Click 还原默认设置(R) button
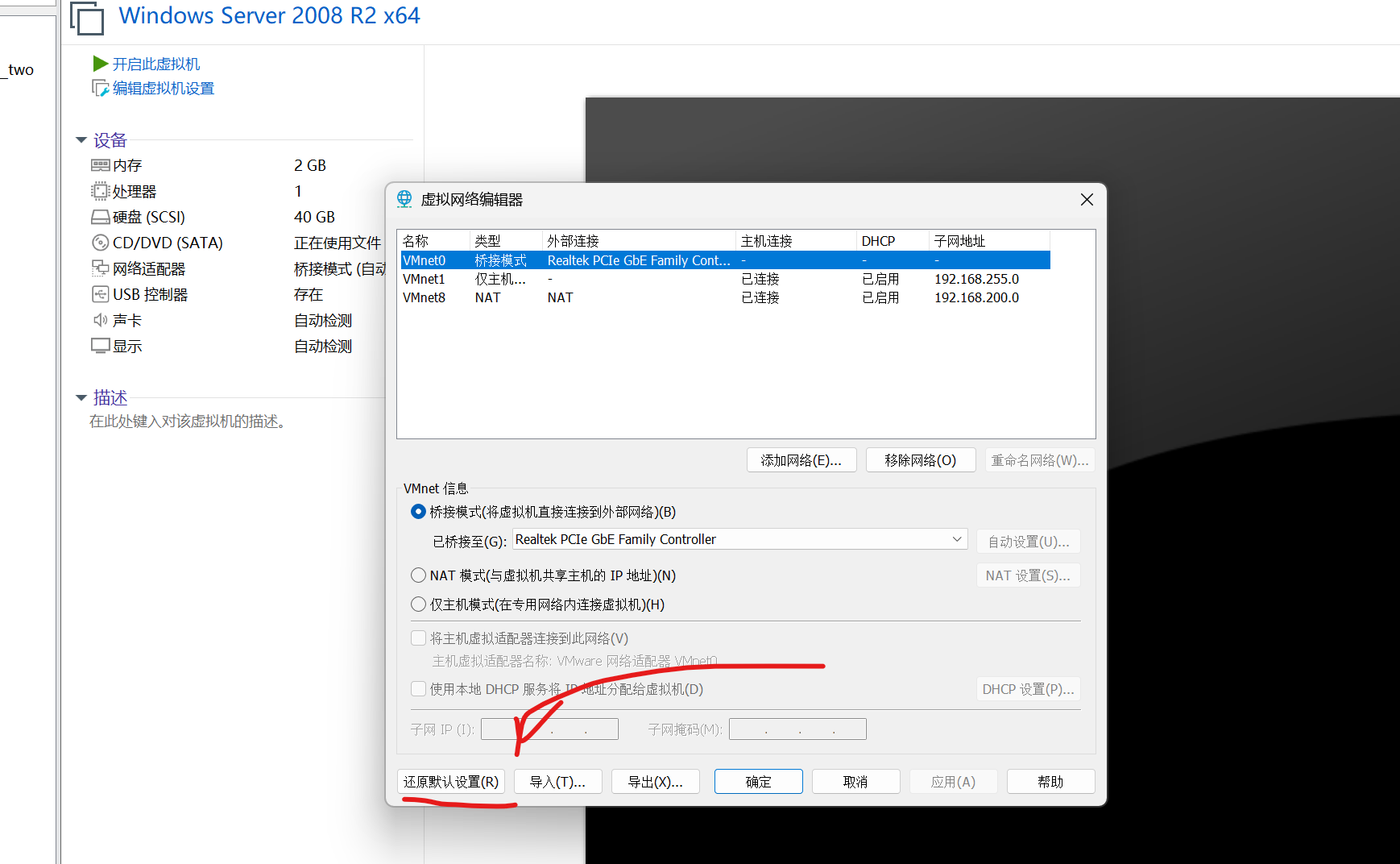Image resolution: width=1400 pixels, height=864 pixels. click(451, 781)
